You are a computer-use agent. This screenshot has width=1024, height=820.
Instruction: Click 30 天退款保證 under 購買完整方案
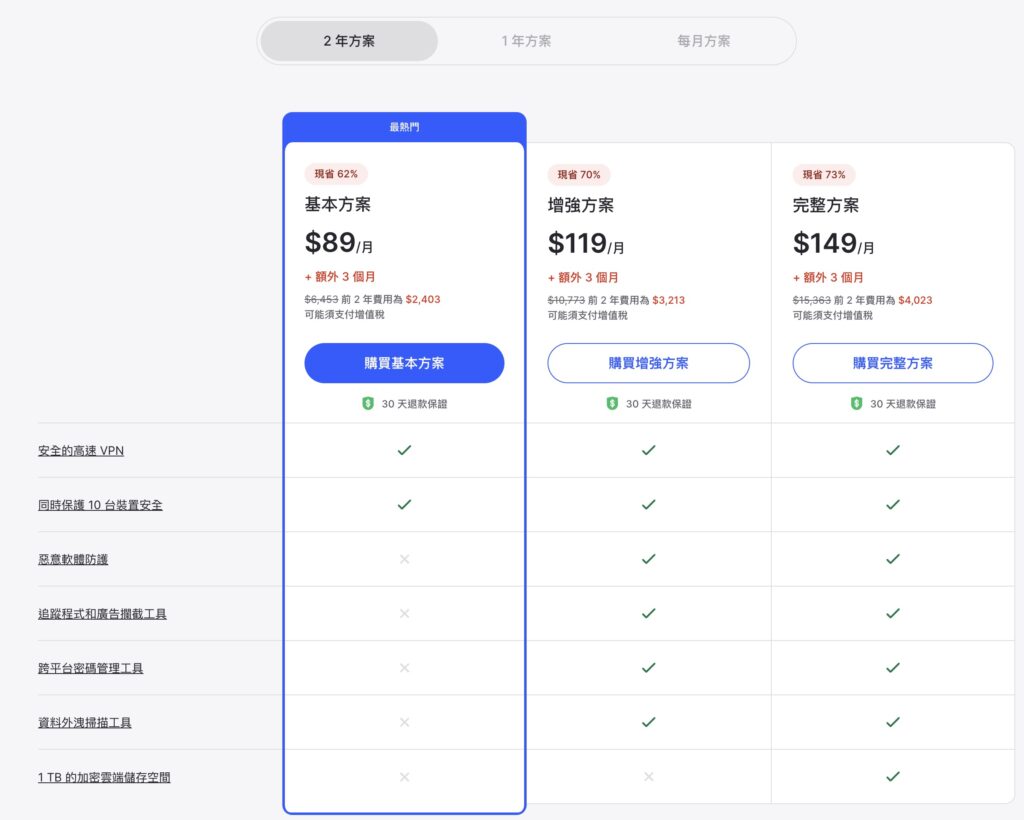click(x=903, y=403)
